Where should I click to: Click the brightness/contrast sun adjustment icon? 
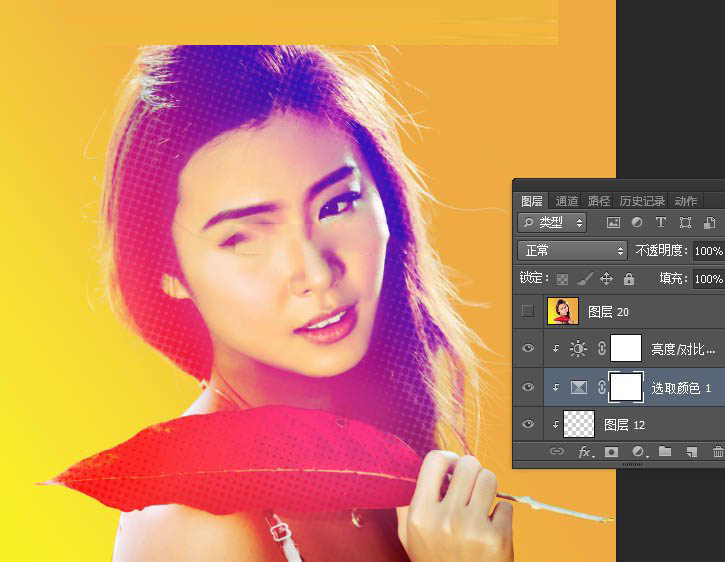[578, 348]
